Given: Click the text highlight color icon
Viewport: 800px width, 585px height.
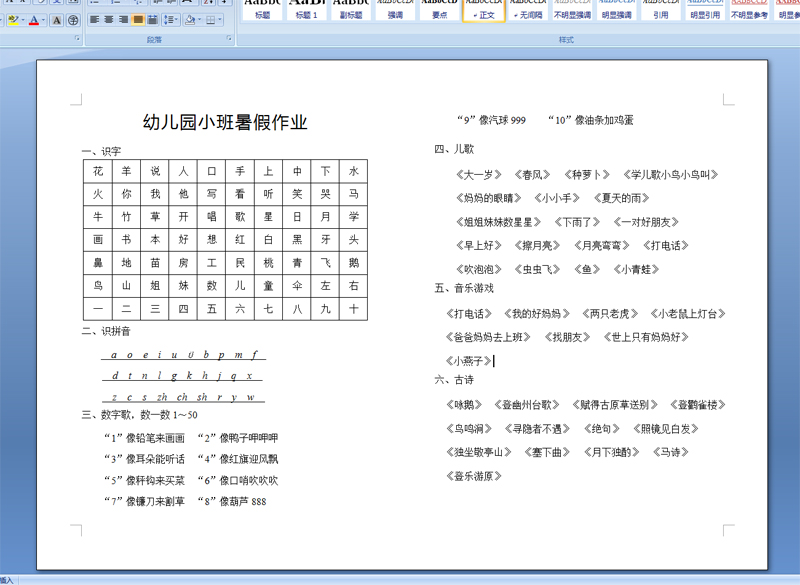Looking at the screenshot, I should coord(13,20).
